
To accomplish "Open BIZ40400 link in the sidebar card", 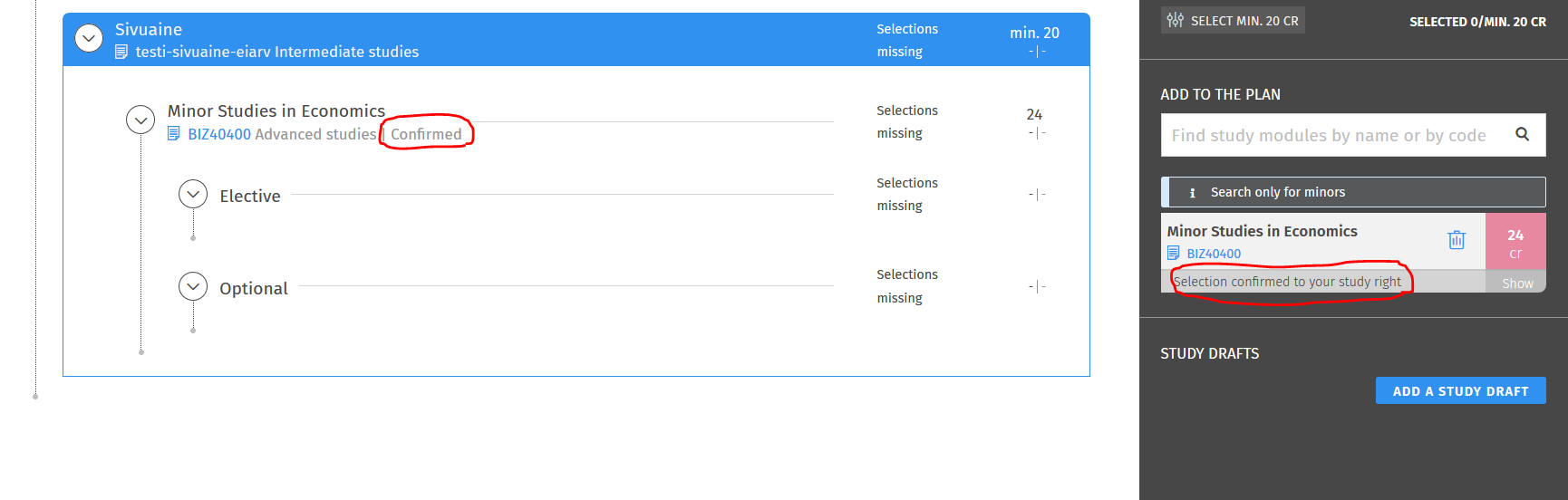I will coord(1215,254).
